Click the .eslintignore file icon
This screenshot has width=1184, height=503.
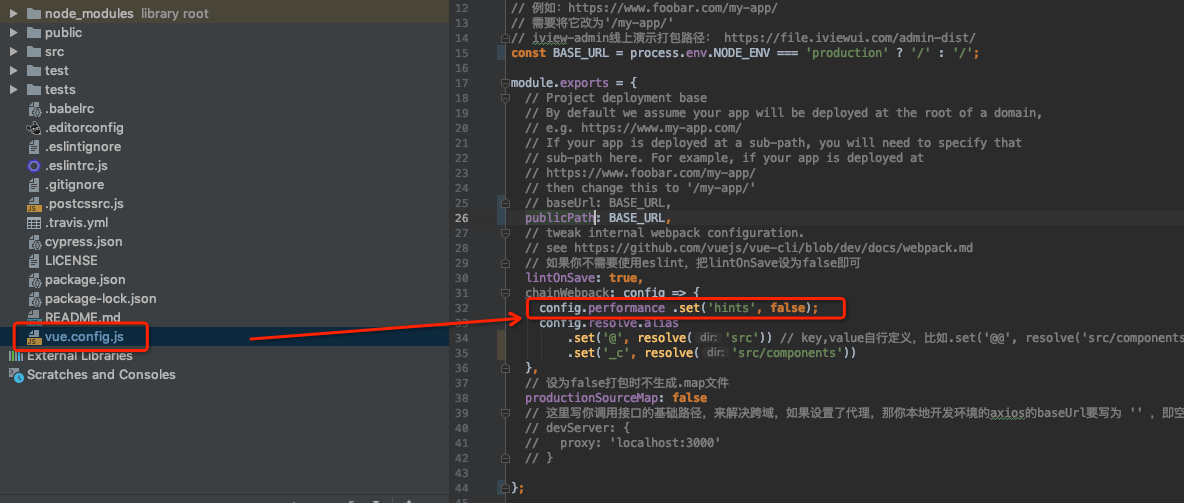point(33,147)
